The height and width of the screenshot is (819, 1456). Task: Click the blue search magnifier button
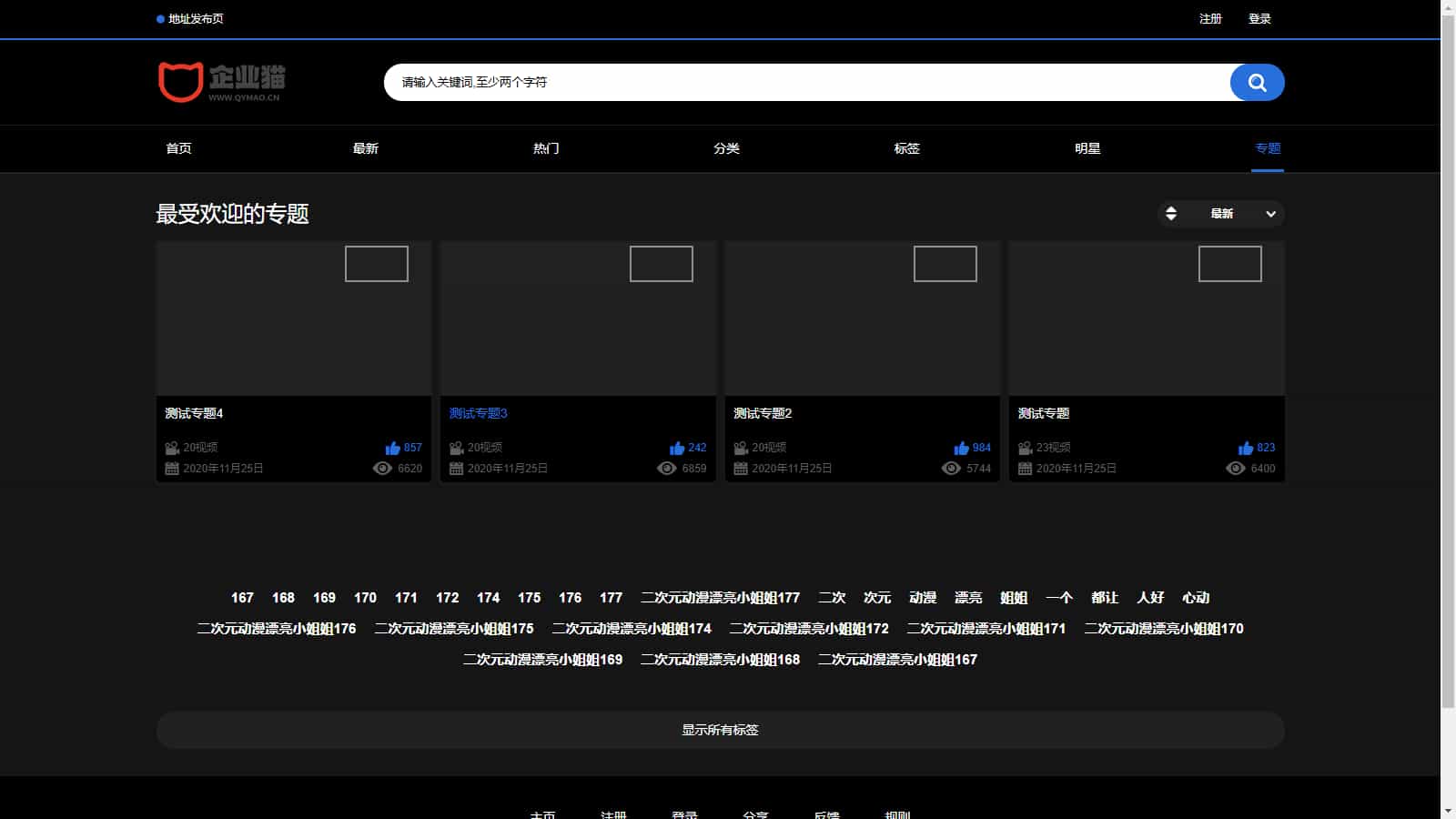(x=1257, y=83)
